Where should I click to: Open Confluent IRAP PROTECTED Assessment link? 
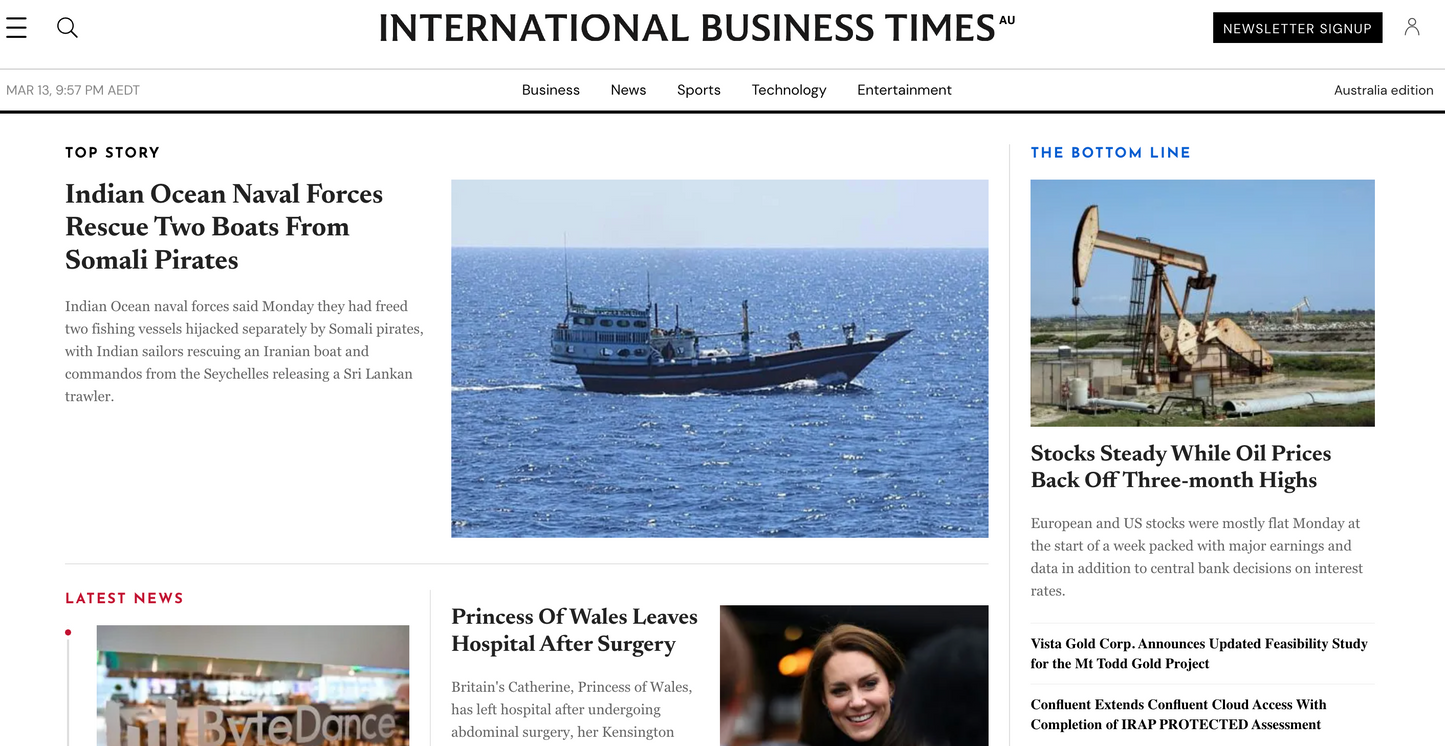(x=1179, y=715)
